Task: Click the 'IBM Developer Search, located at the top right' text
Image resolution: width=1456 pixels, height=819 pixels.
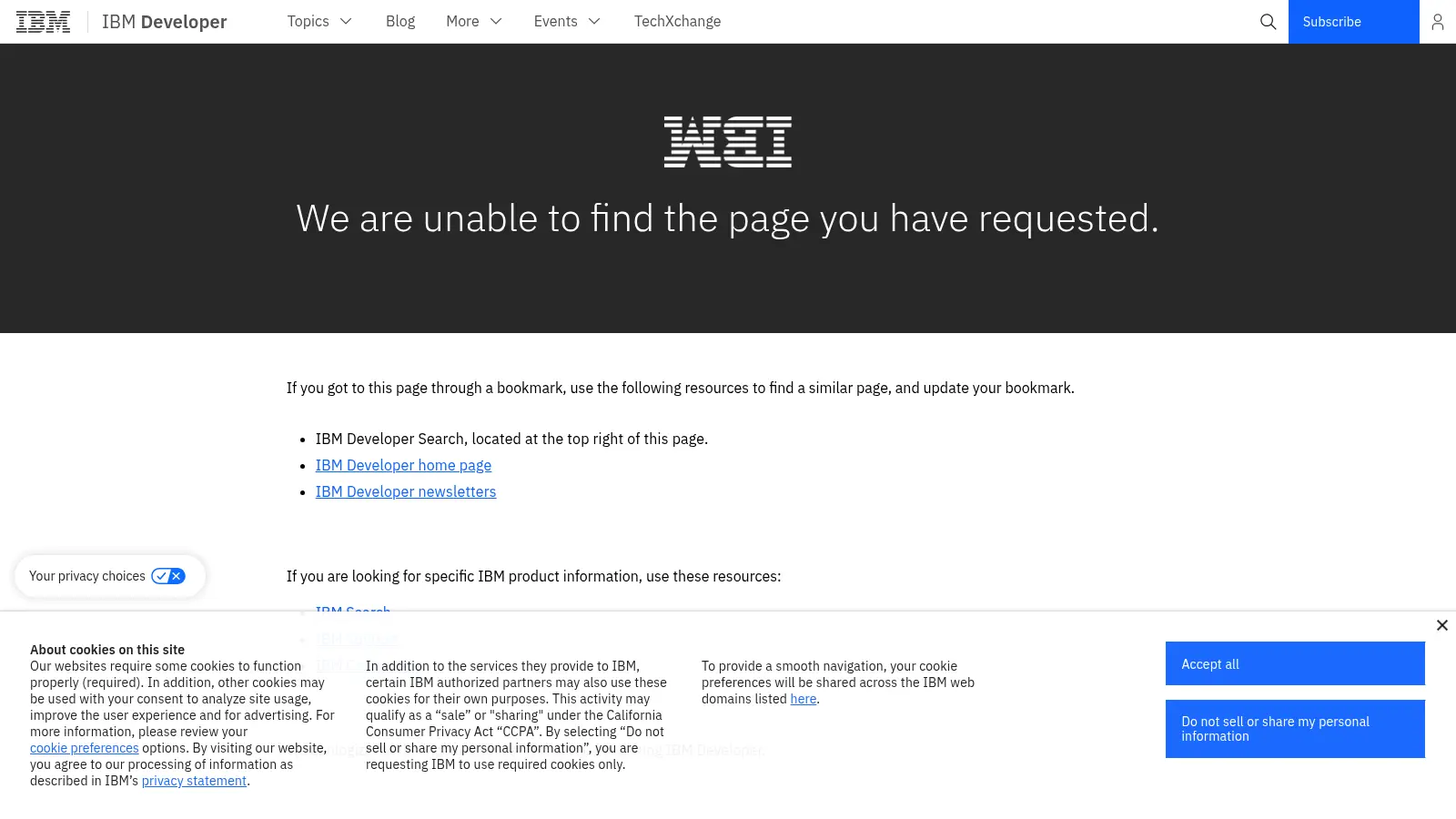Action: point(511,439)
